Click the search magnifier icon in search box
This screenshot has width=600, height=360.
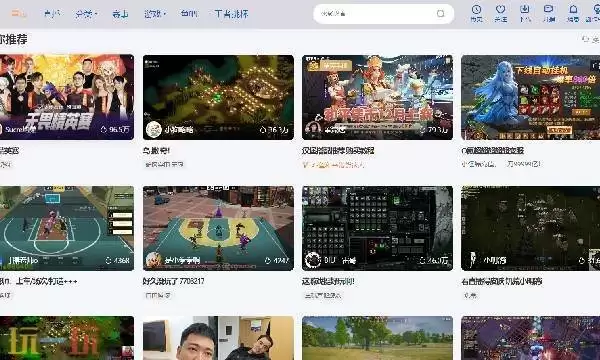point(440,14)
